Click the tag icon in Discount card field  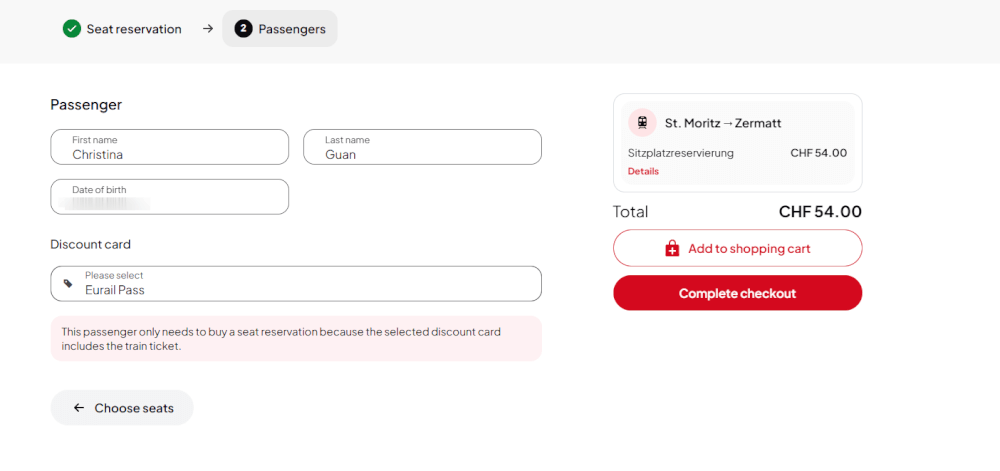click(68, 284)
